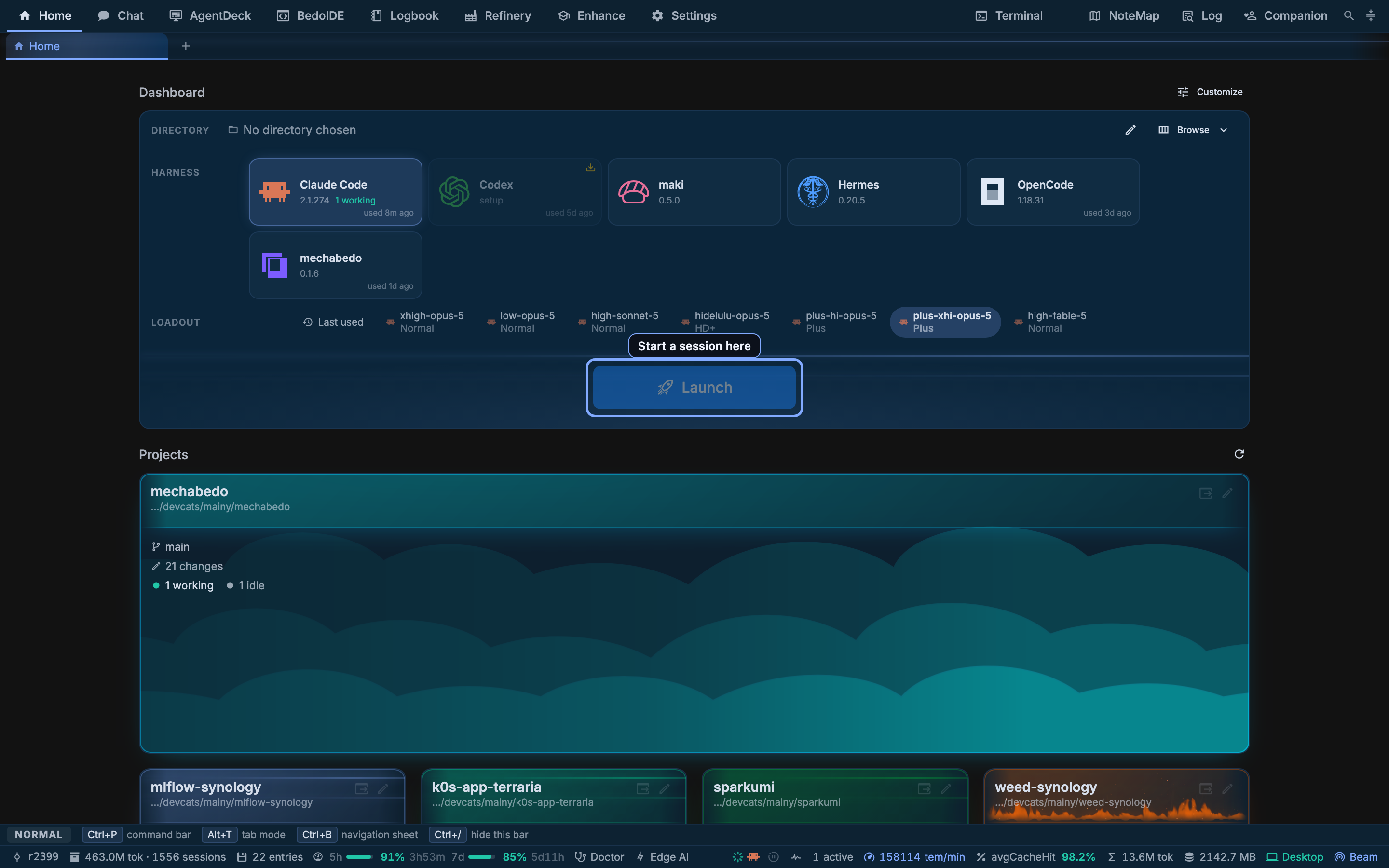Screen dimensions: 1389x868
Task: Click the layout adjust icon at top right
Action: [1371, 15]
